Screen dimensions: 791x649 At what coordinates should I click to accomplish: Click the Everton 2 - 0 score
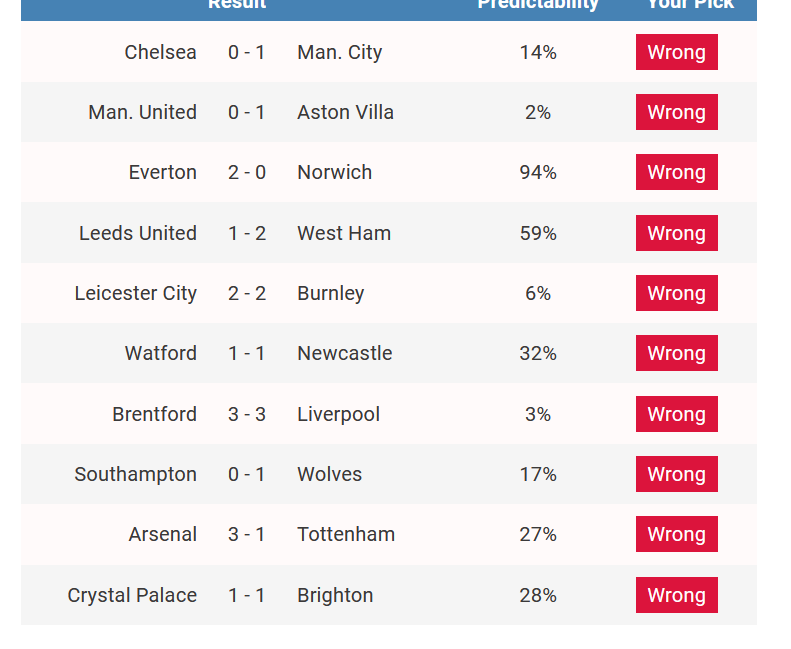pos(247,172)
